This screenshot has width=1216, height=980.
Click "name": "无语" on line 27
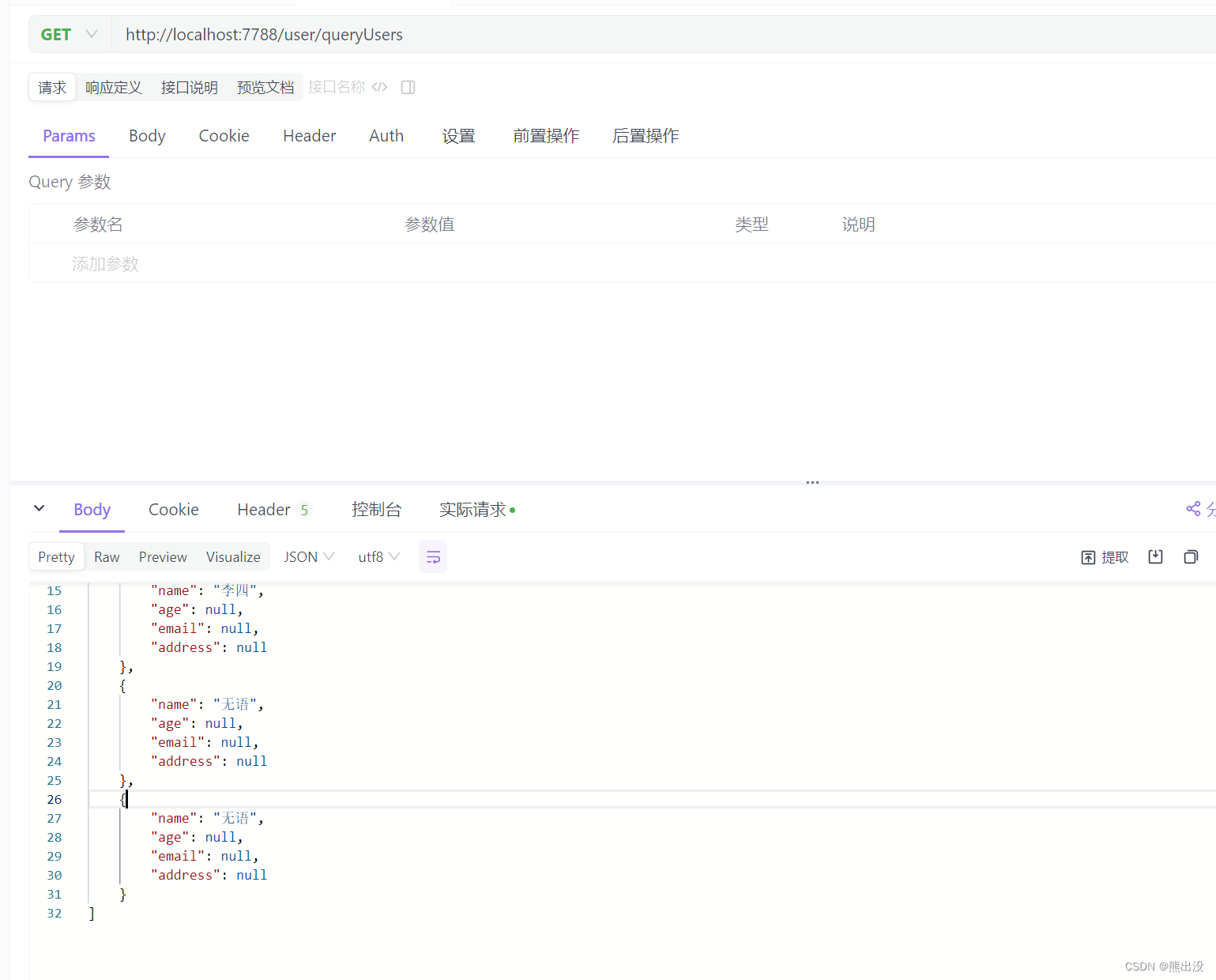click(x=207, y=818)
